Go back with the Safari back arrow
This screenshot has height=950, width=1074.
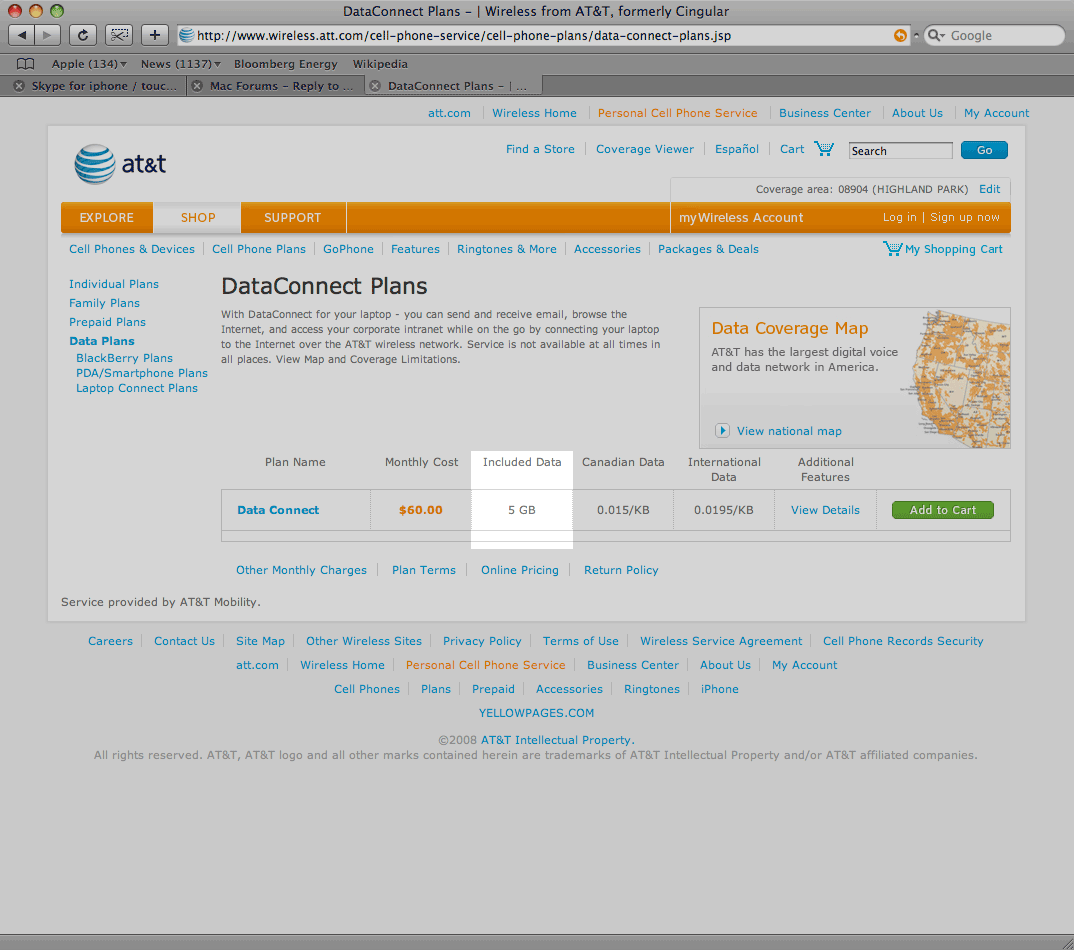(21, 35)
